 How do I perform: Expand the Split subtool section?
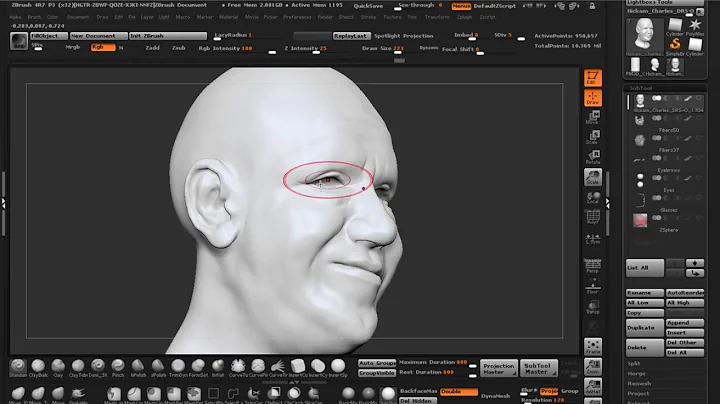tap(634, 364)
